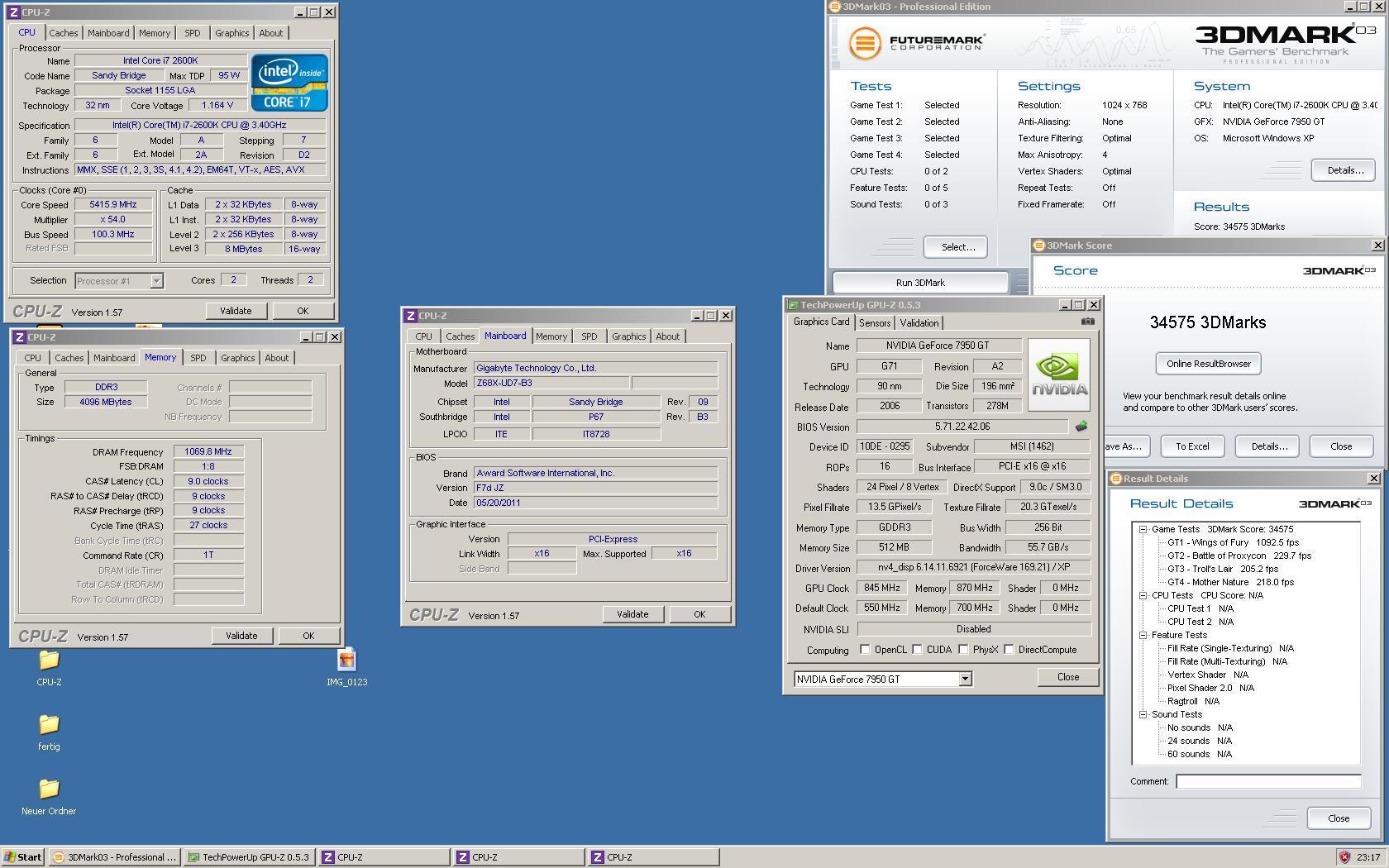Select GT1 - Wings of Fury result
The image size is (1389, 868).
tap(1233, 542)
